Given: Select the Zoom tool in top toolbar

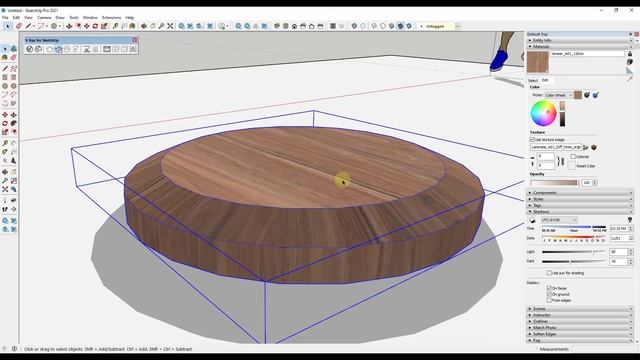Looking at the screenshot, I should pos(161,26).
